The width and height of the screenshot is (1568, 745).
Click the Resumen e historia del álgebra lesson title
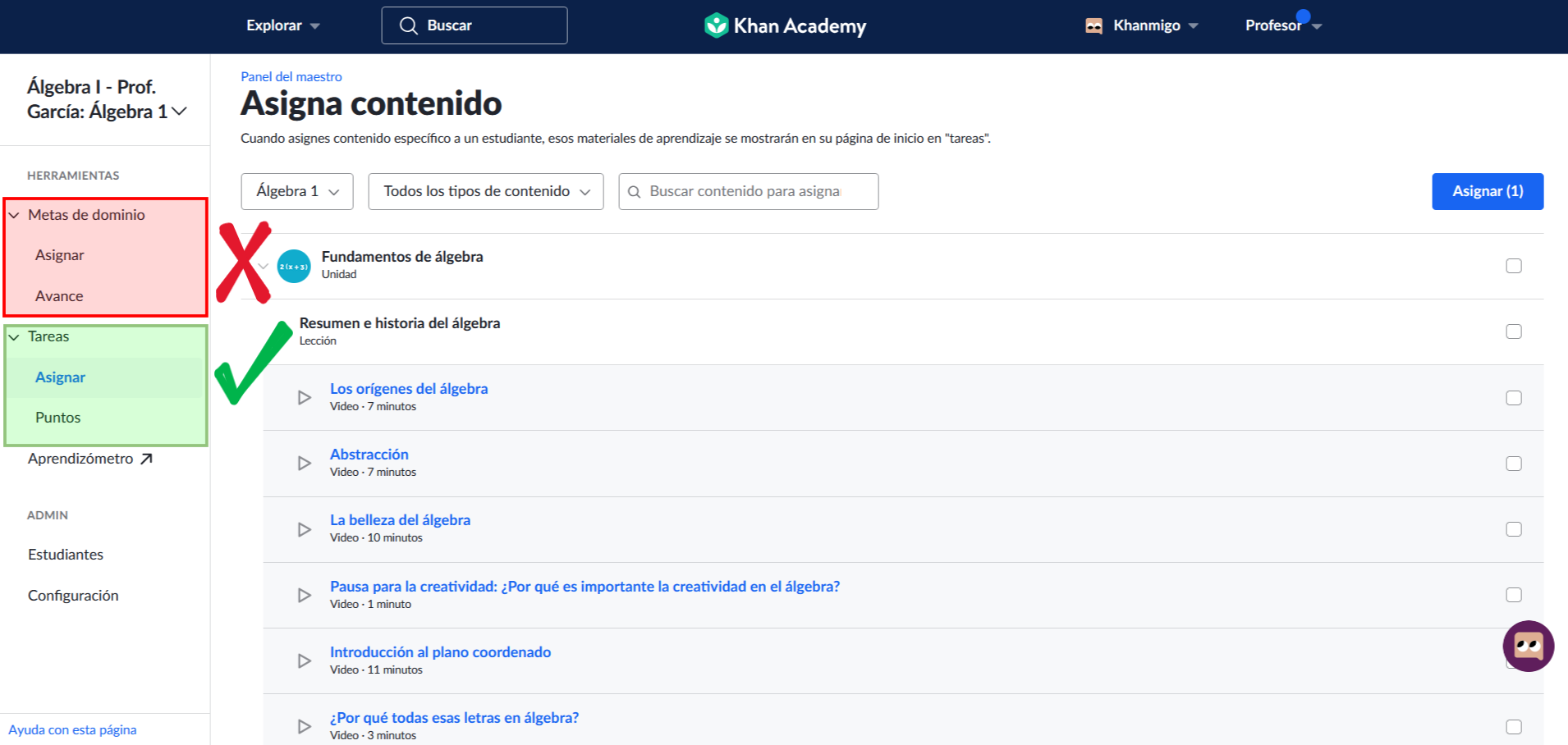[400, 323]
